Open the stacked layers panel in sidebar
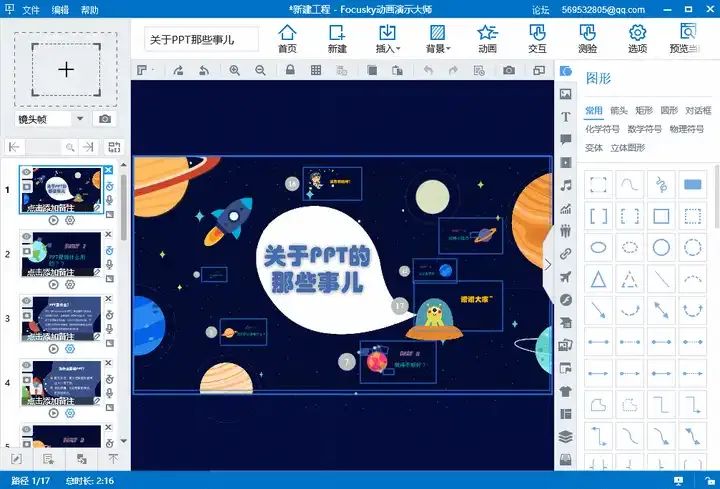Image resolution: width=720 pixels, height=489 pixels. point(566,436)
